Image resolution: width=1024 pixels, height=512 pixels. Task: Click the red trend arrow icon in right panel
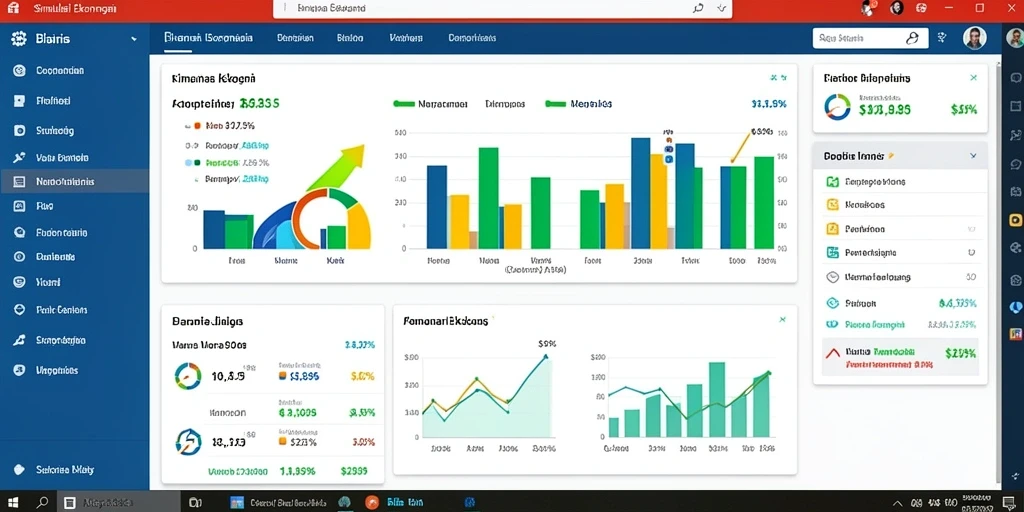pos(833,353)
